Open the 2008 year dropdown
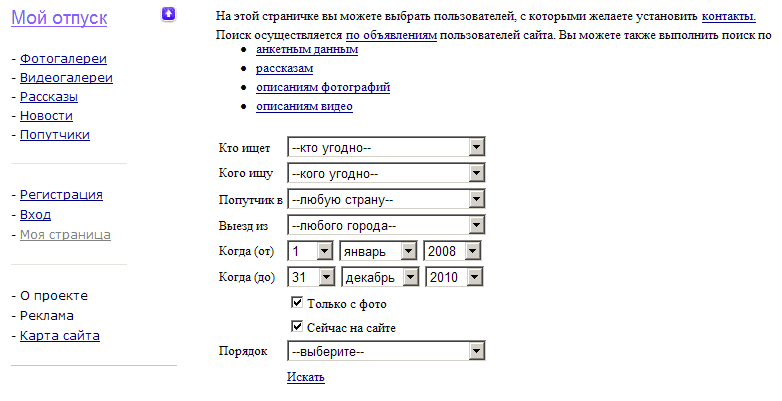The height and width of the screenshot is (401, 782). pos(452,251)
